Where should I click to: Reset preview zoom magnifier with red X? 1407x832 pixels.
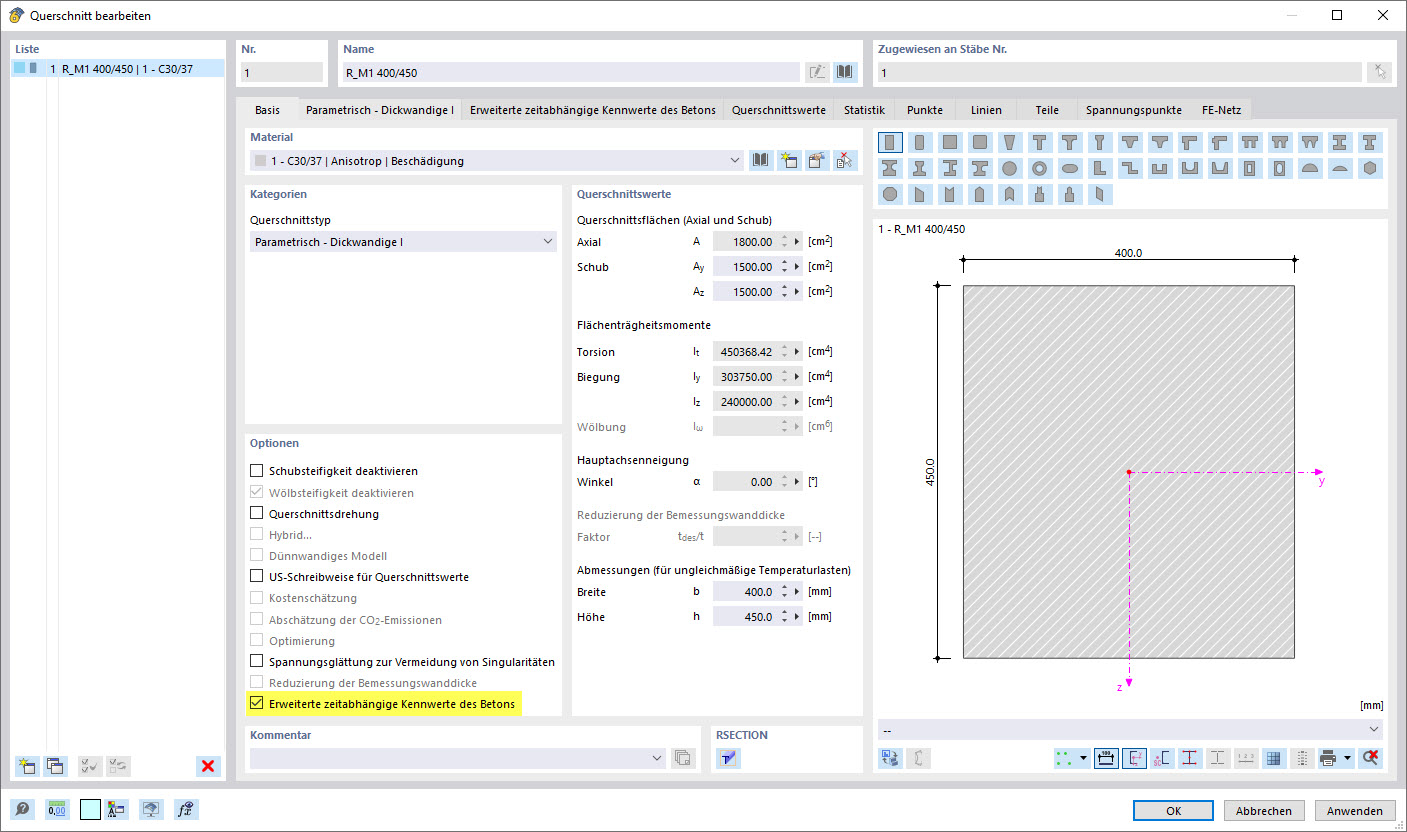[1370, 758]
